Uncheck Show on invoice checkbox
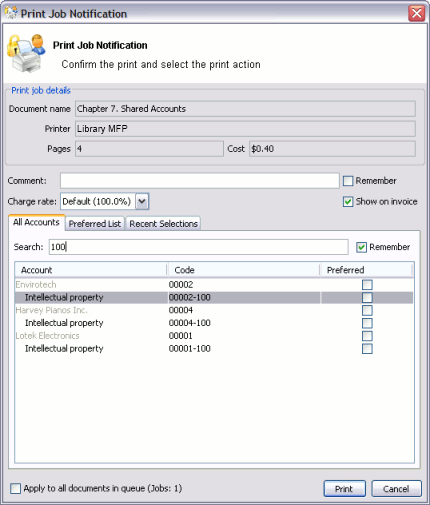The width and height of the screenshot is (430, 505). click(x=348, y=202)
